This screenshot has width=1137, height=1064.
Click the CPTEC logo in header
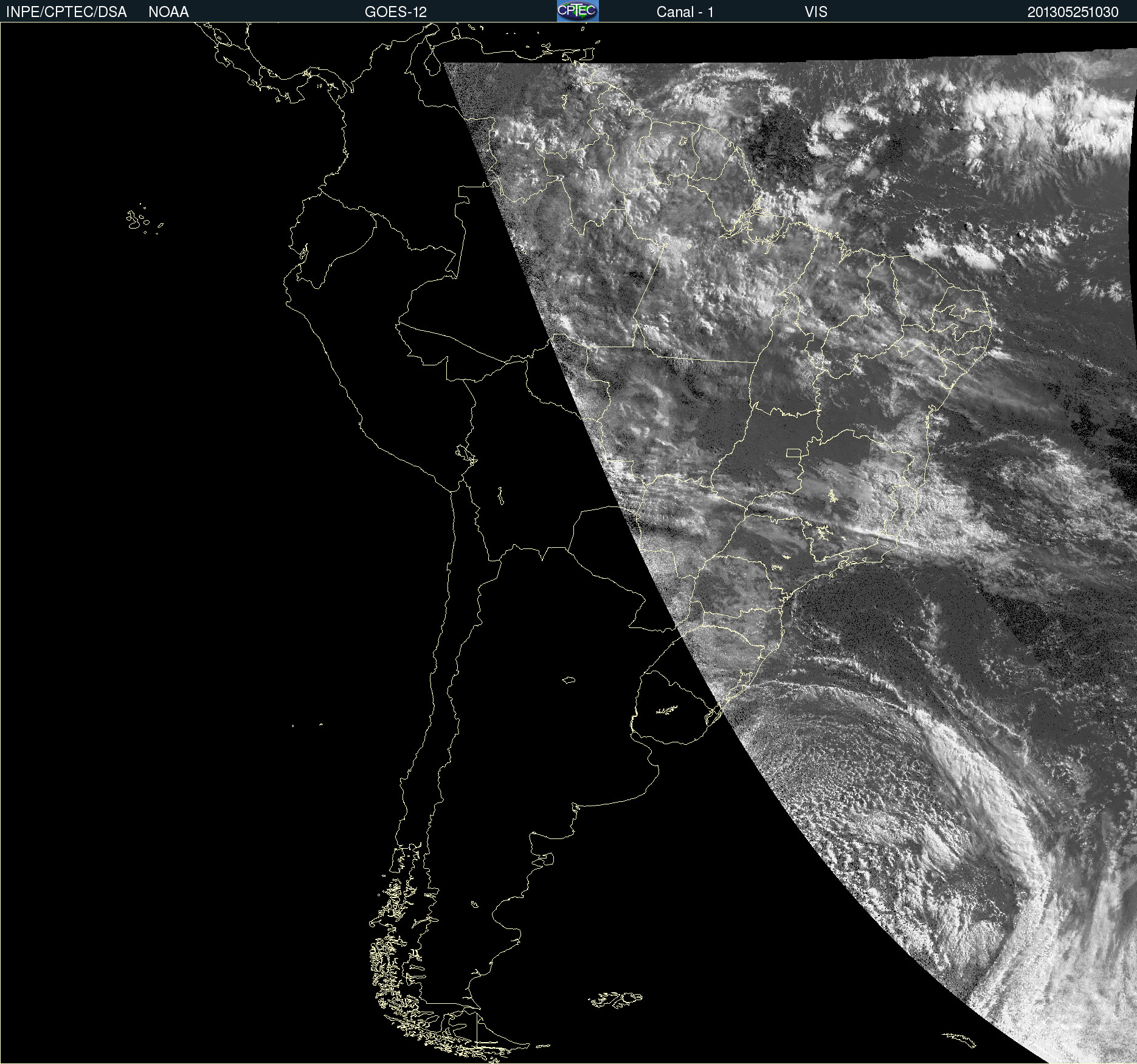tap(578, 11)
